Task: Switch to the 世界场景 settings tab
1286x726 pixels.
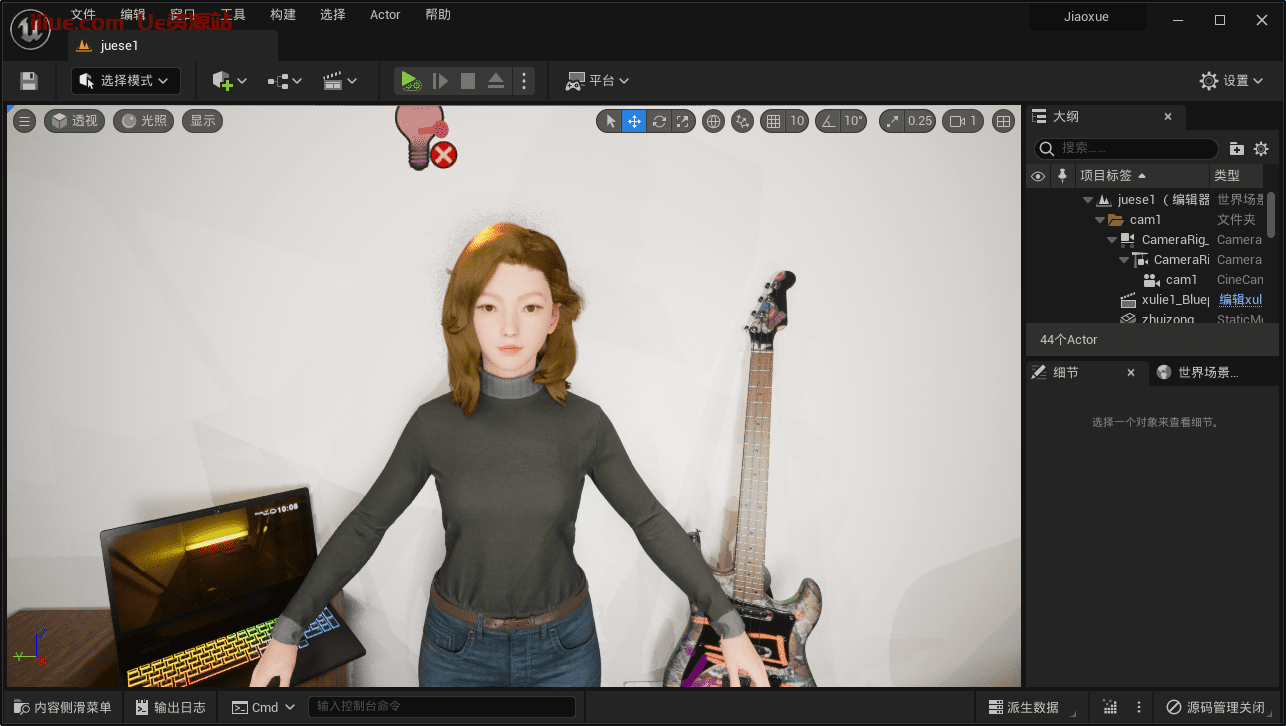Action: click(x=1199, y=372)
